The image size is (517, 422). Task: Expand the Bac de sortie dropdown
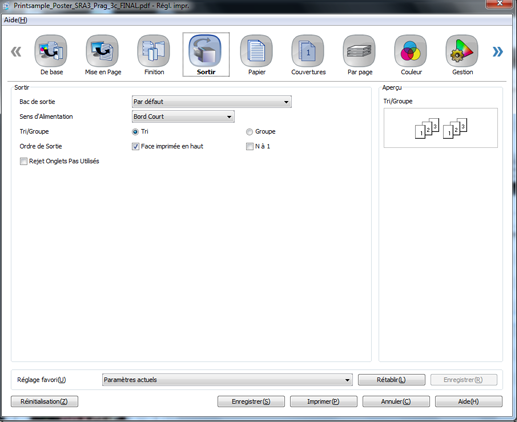(x=212, y=102)
